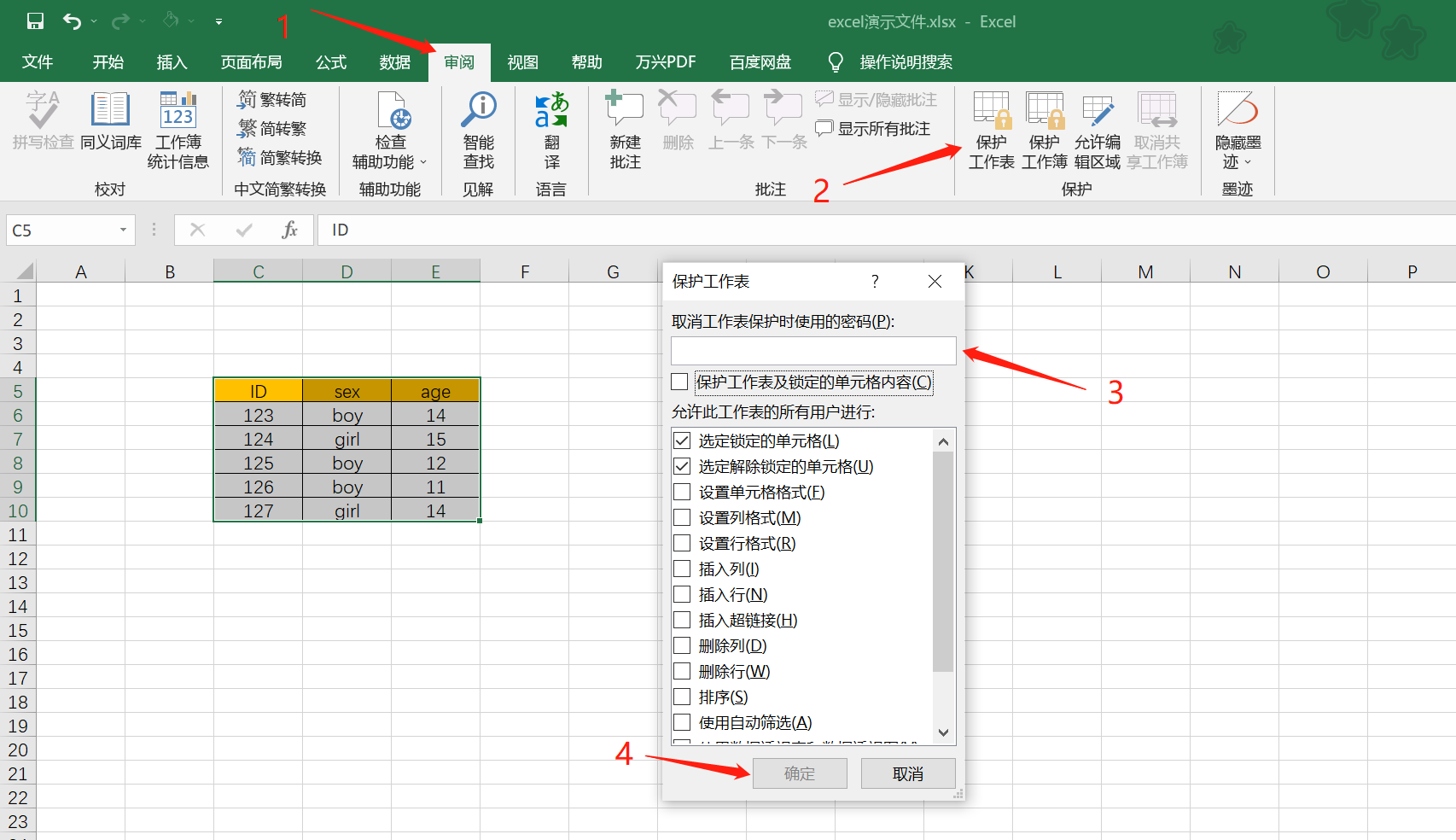Open the 同义词库 thesaurus
The height and width of the screenshot is (840, 1456).
pos(109,128)
